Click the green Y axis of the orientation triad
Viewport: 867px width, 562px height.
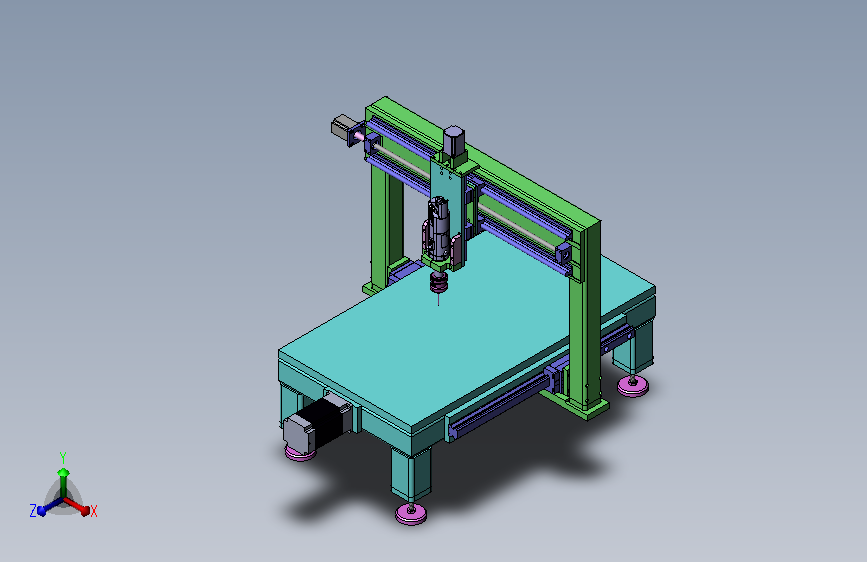coord(63,481)
